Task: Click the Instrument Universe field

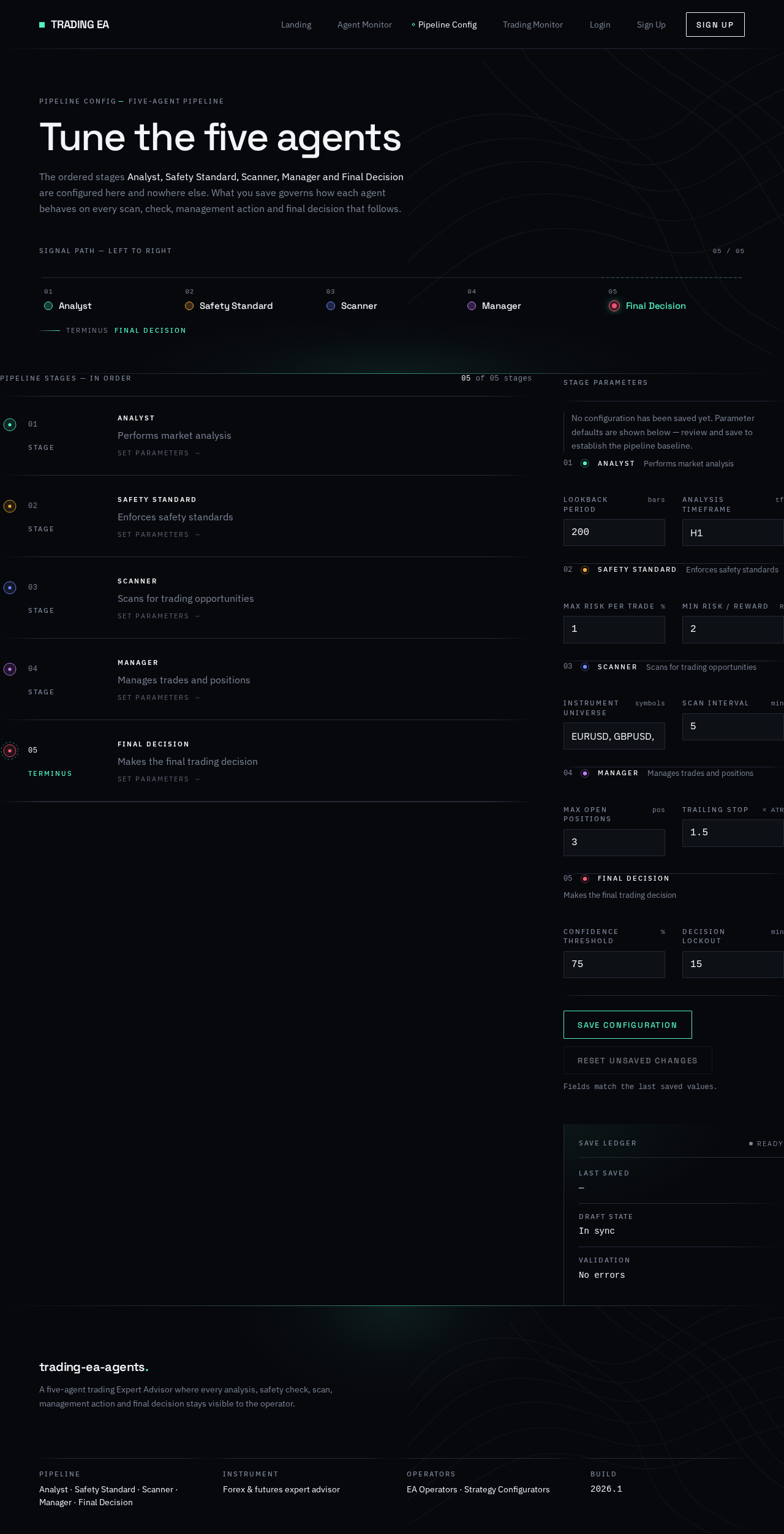Action: [614, 736]
